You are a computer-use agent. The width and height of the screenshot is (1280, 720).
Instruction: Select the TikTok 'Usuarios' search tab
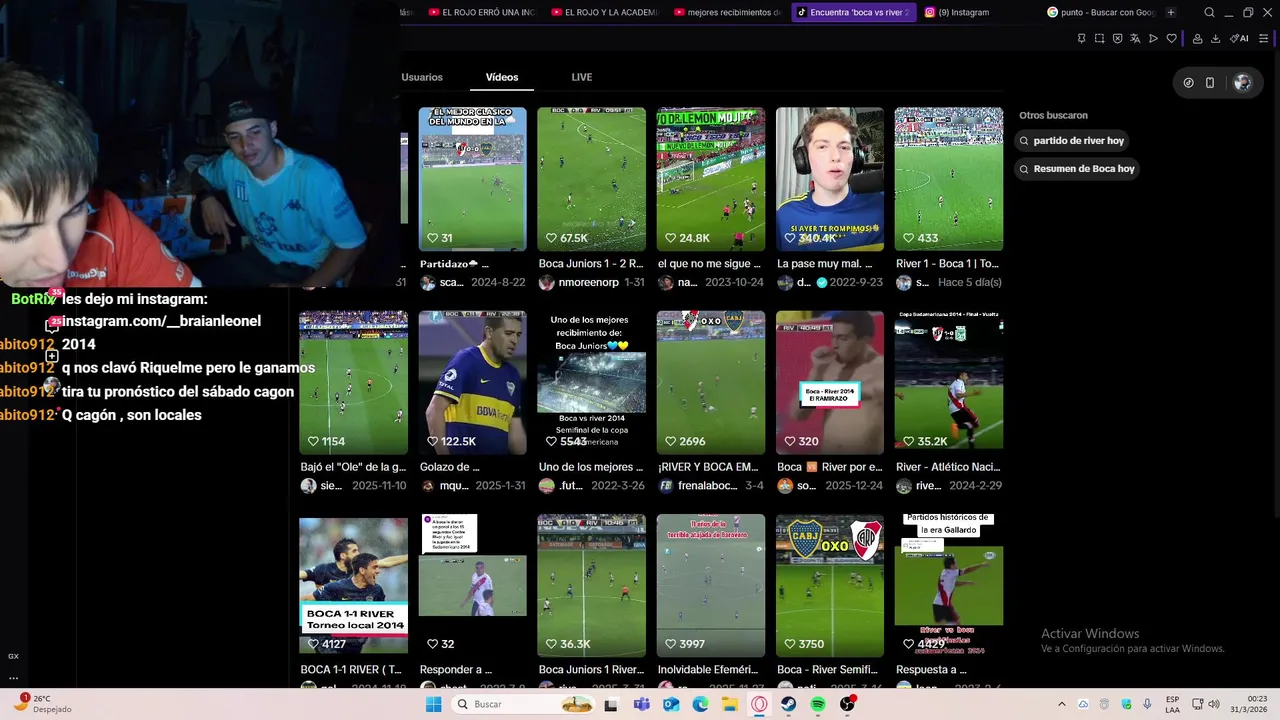[x=422, y=77]
